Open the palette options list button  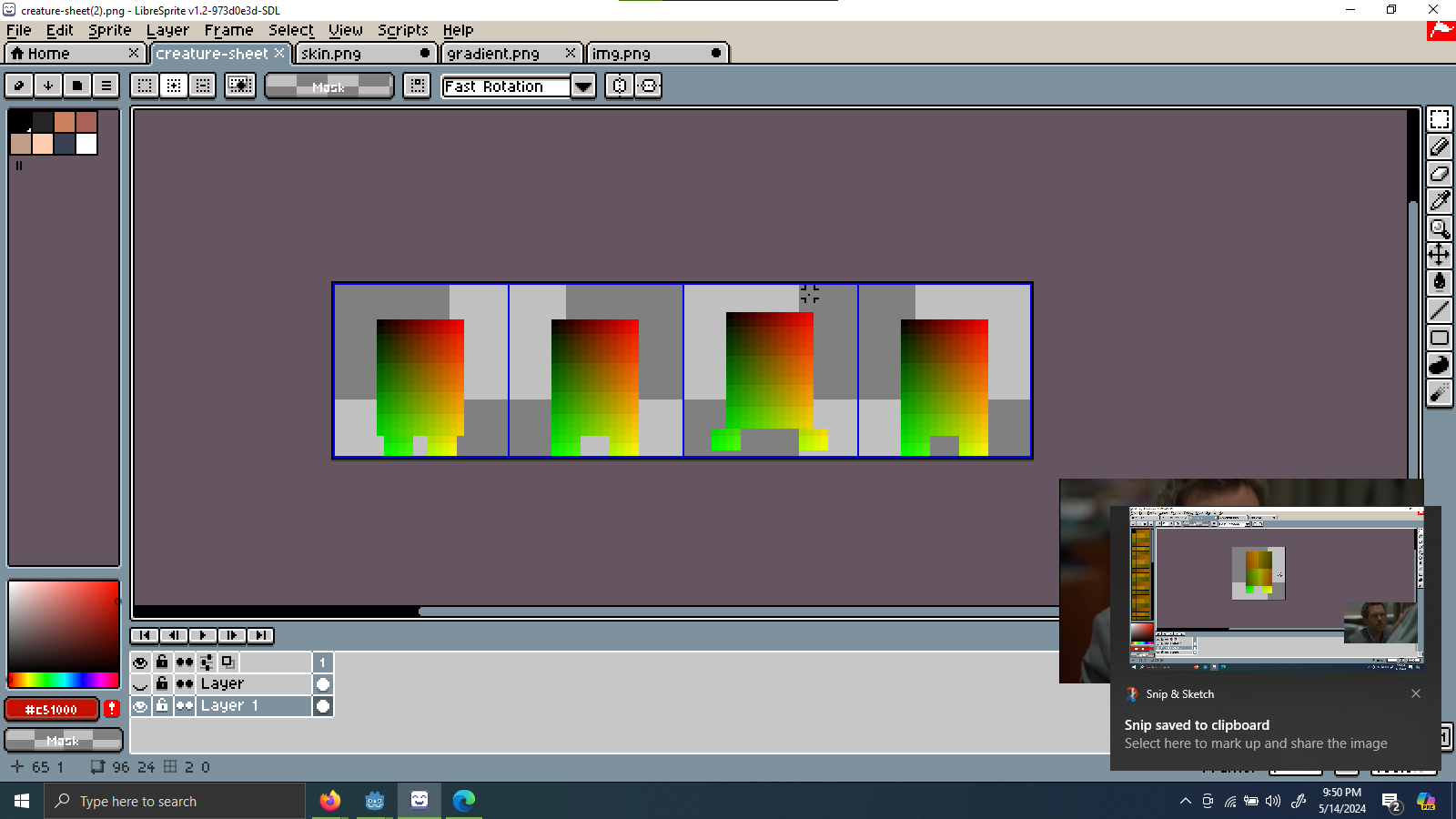(x=106, y=86)
